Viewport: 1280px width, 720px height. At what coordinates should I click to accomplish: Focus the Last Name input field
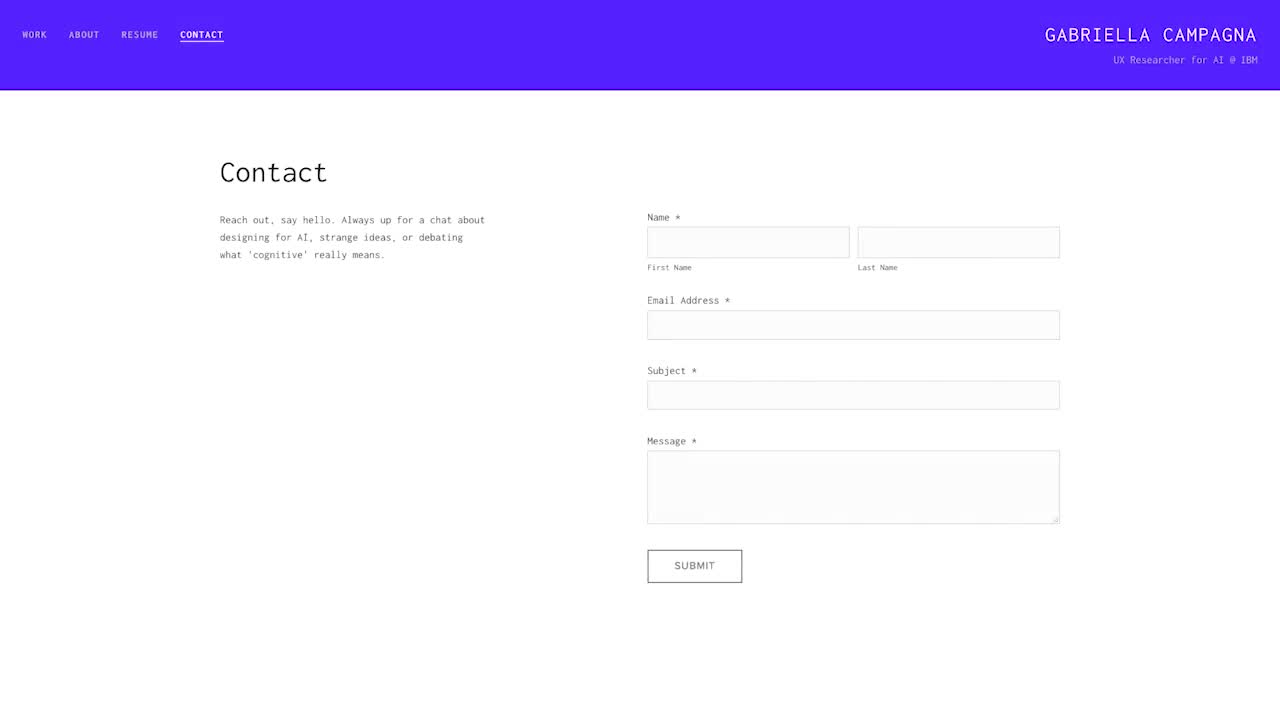(958, 242)
